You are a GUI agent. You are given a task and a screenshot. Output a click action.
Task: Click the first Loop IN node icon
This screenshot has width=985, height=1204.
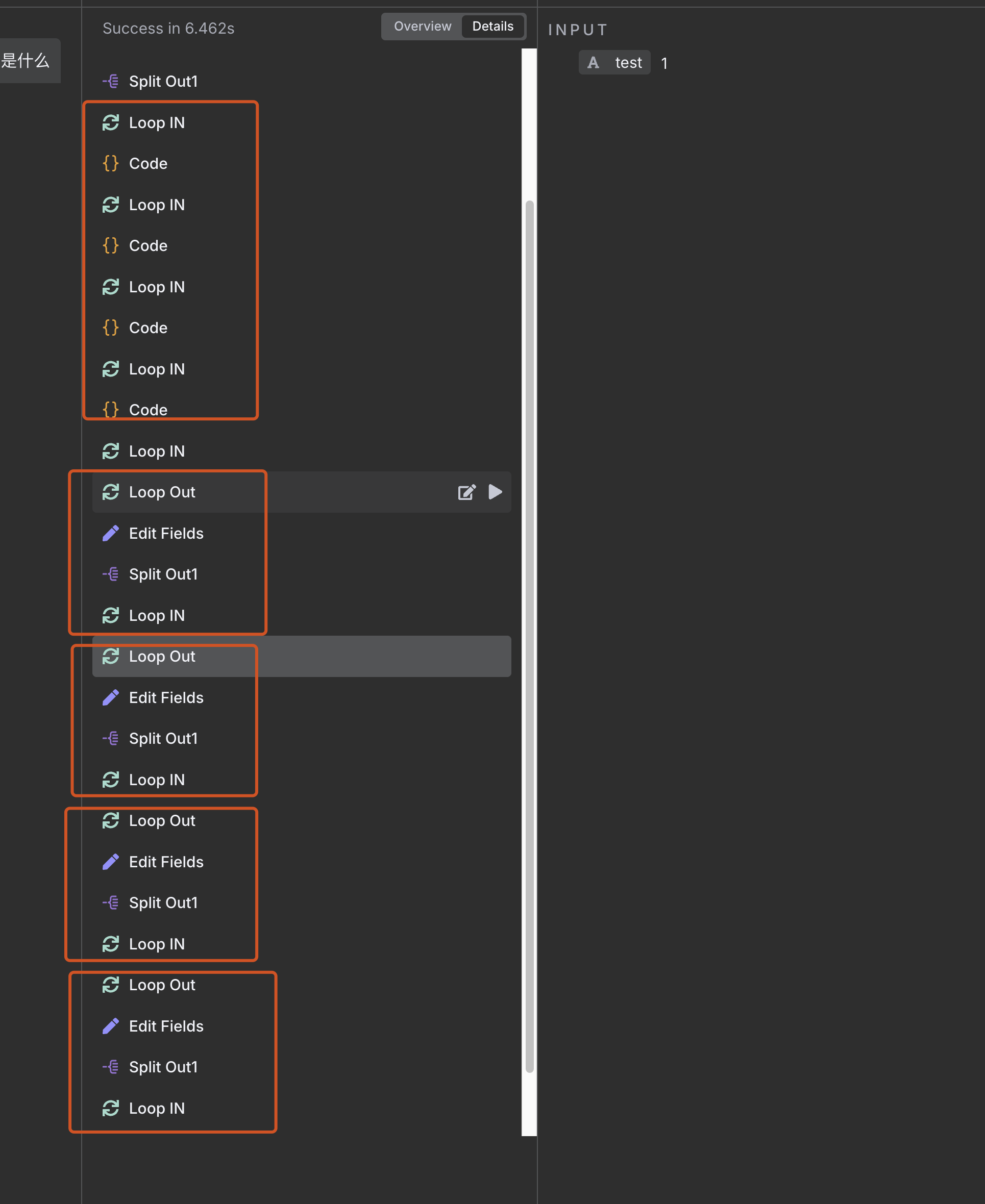coord(111,122)
